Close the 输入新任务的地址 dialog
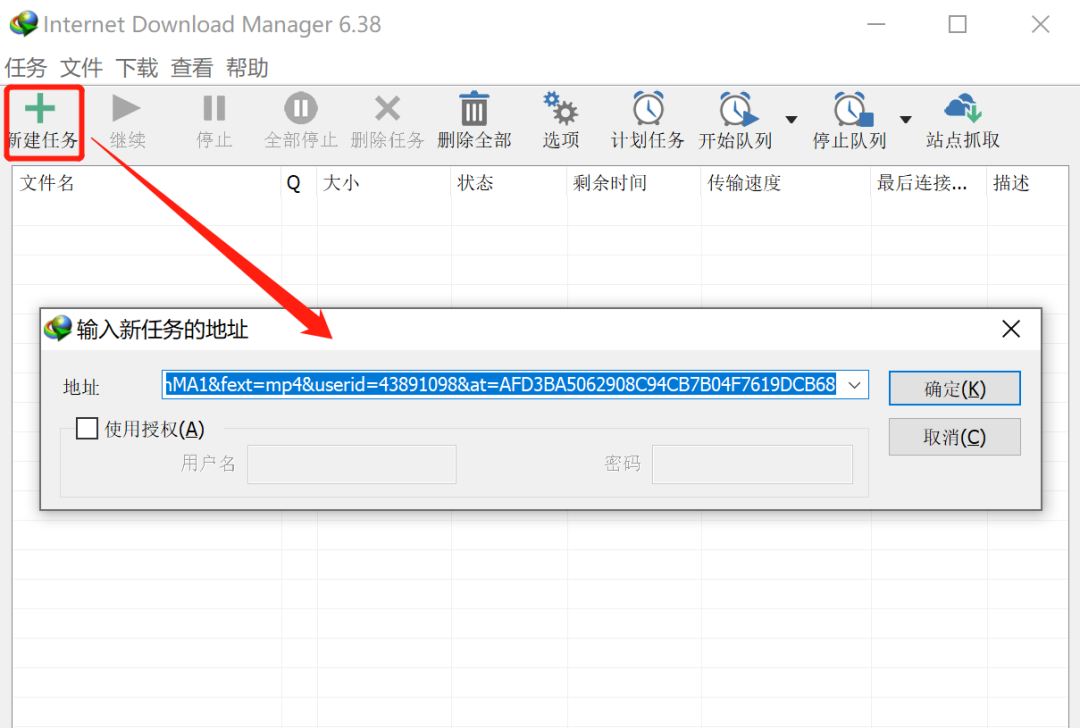This screenshot has height=728, width=1080. [x=1010, y=329]
